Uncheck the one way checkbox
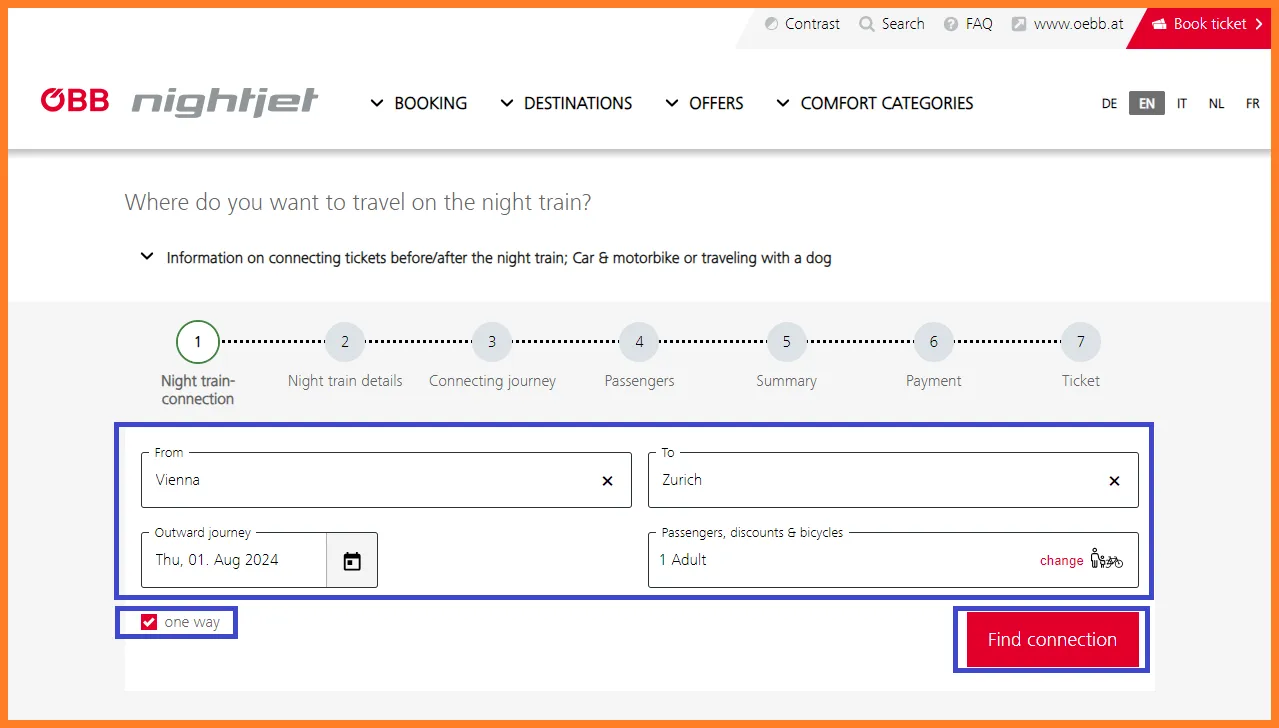 coord(149,622)
